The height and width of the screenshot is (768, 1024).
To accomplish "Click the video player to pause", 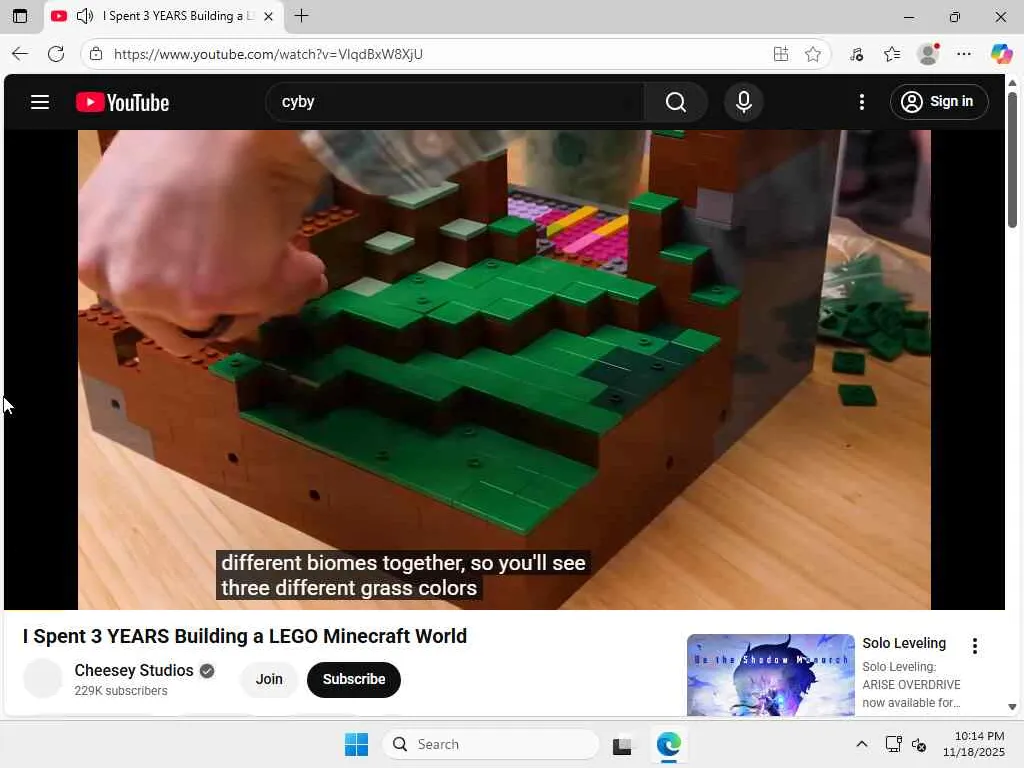I will pos(504,370).
